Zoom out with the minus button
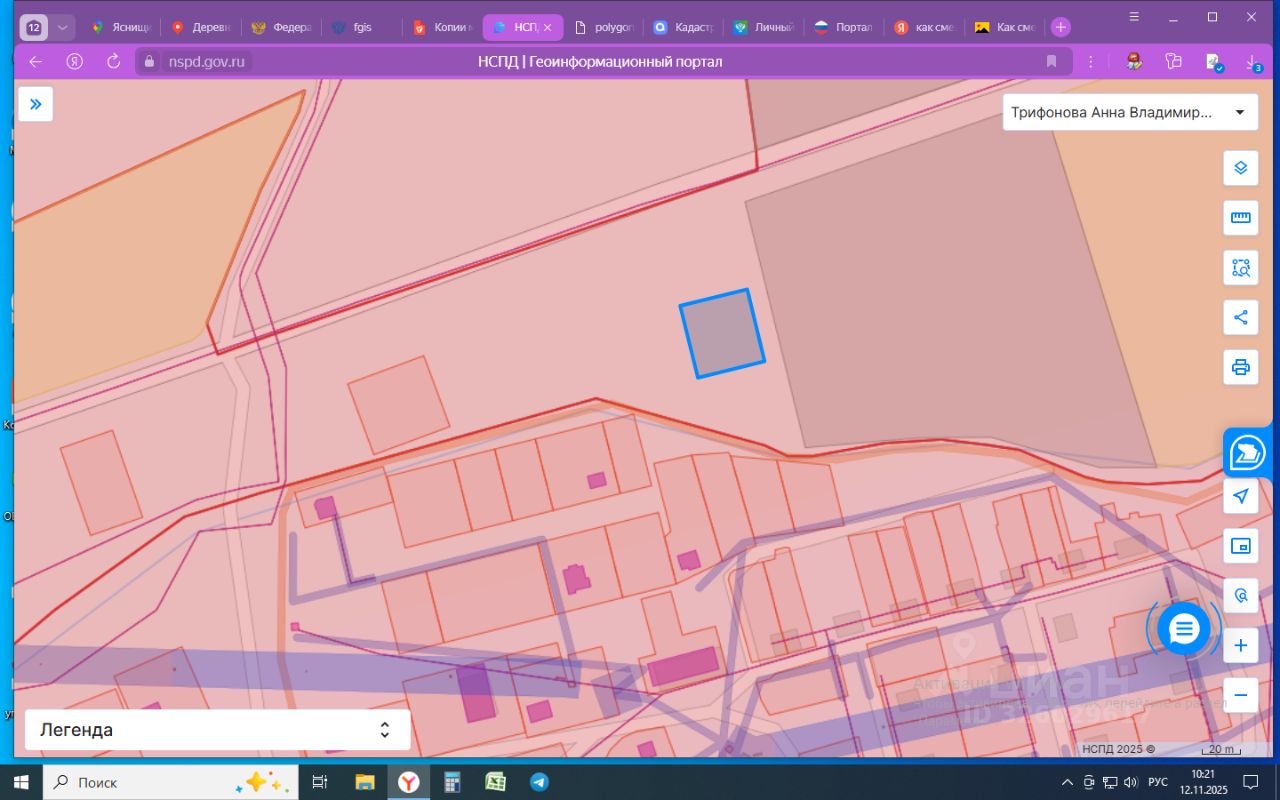This screenshot has height=800, width=1280. click(1241, 695)
